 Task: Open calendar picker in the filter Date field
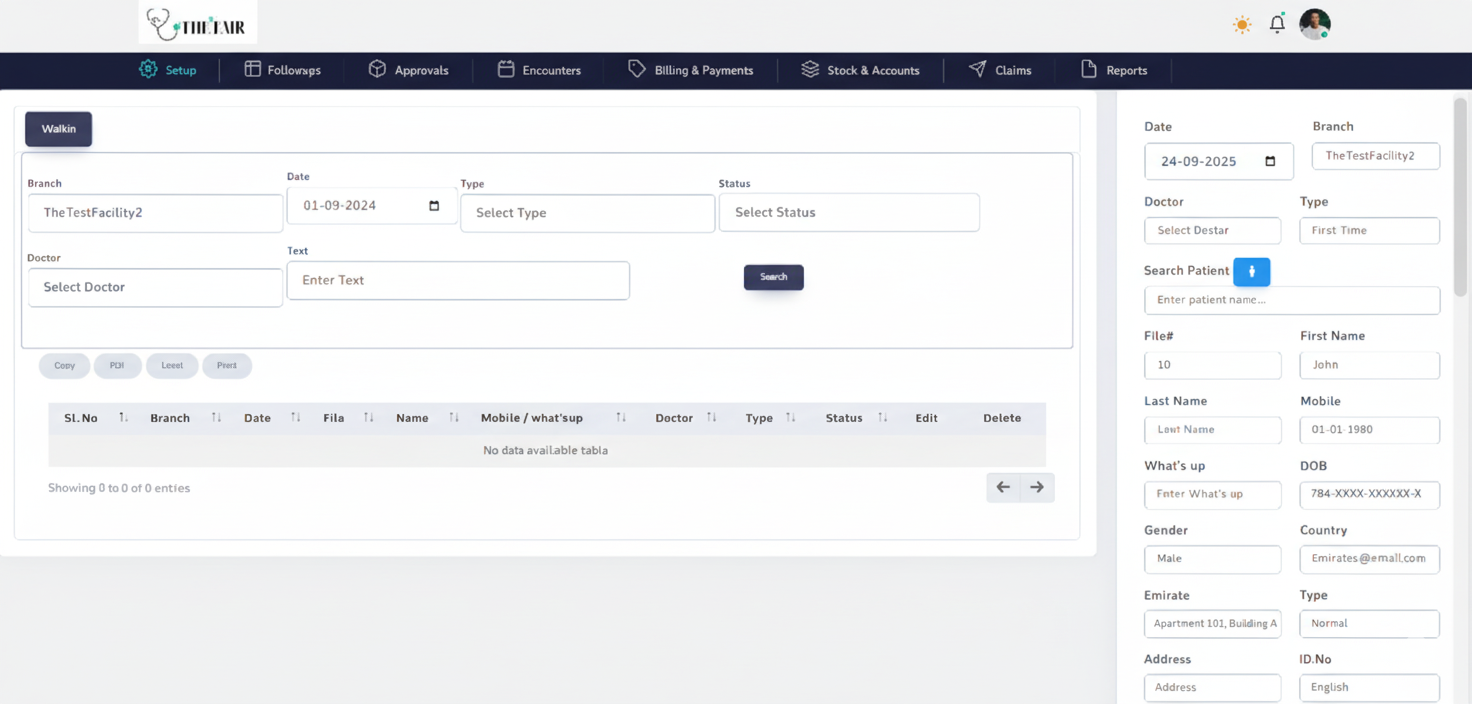(434, 206)
